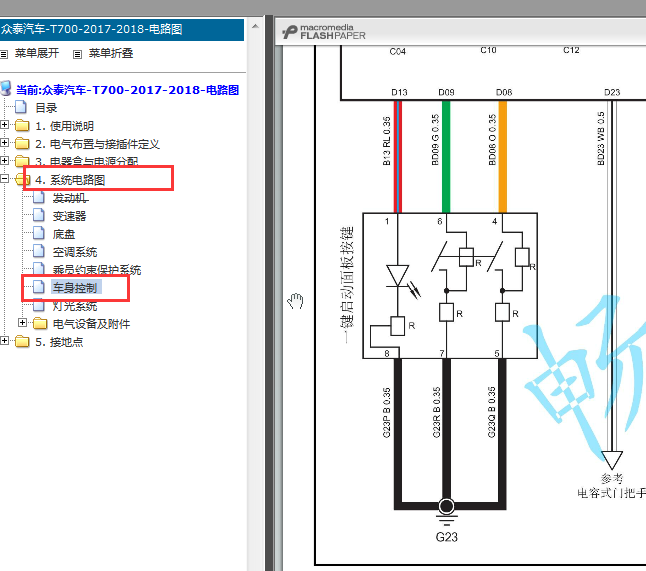646x571 pixels.
Task: Click the page icon beside 车身控制
Action: 39,287
